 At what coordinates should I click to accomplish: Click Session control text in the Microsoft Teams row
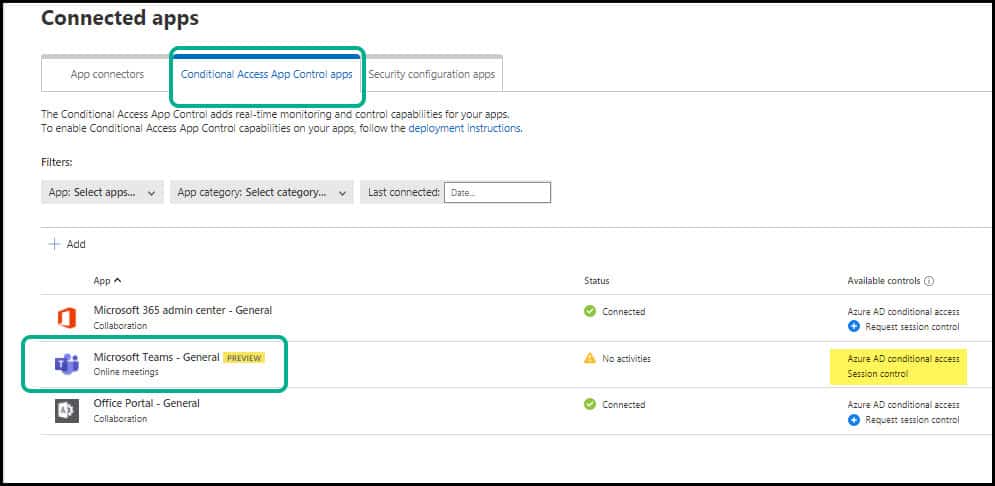point(878,374)
